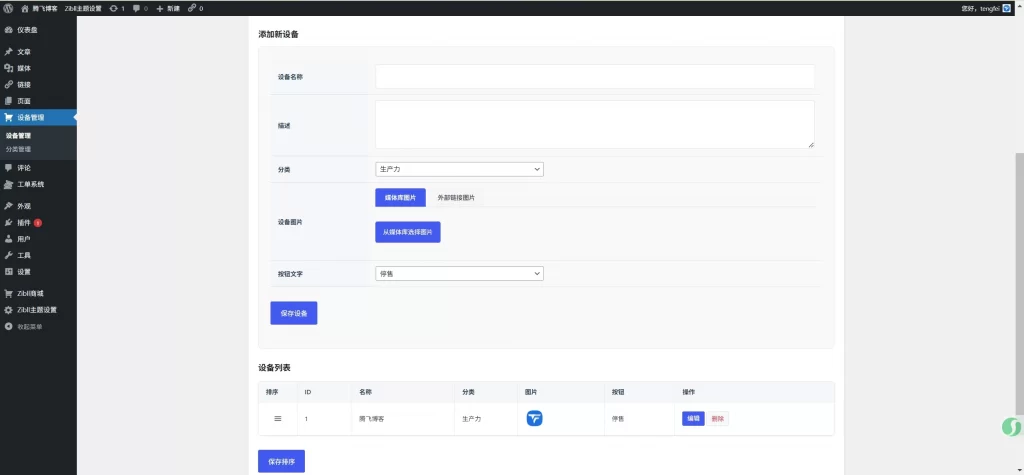This screenshot has width=1024, height=475.
Task: Click into the 设备名称 text field
Action: pos(594,77)
